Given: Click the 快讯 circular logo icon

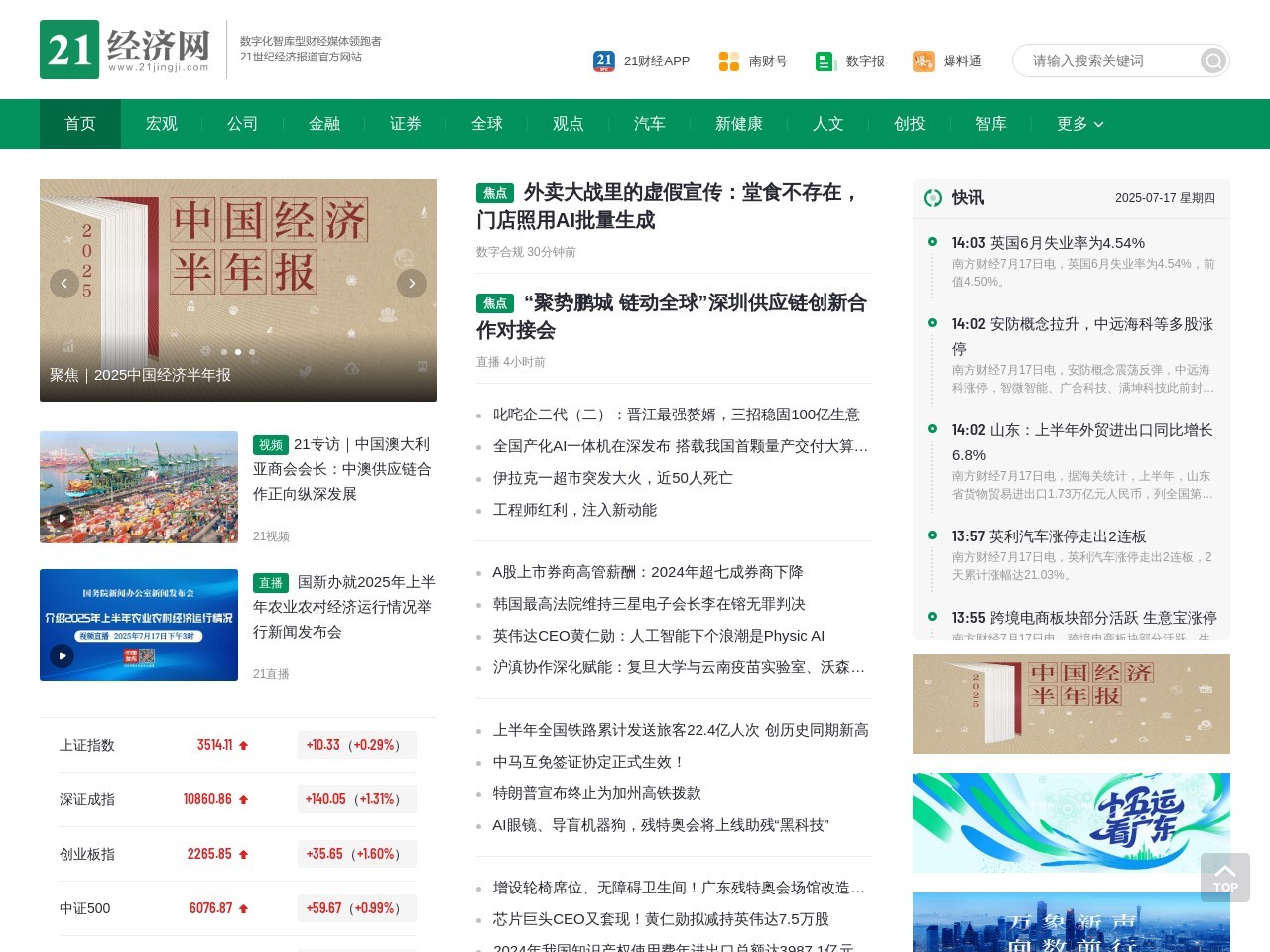Looking at the screenshot, I should (x=934, y=198).
